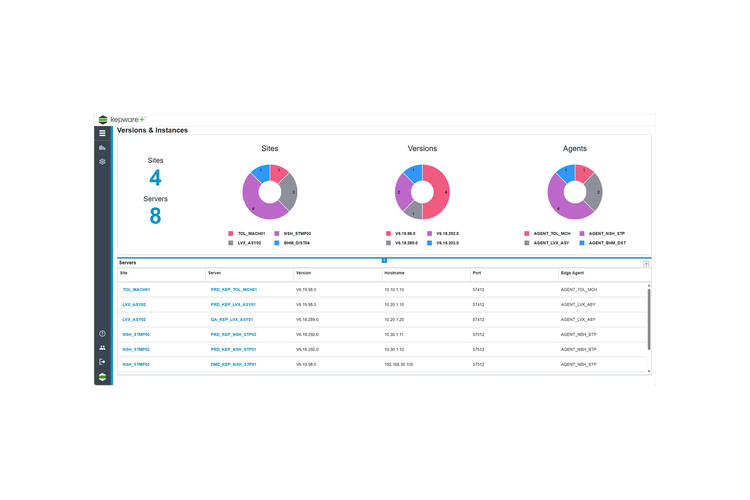Collapse the Servers panel using corner button
Screen dimensions: 750x500
[646, 264]
